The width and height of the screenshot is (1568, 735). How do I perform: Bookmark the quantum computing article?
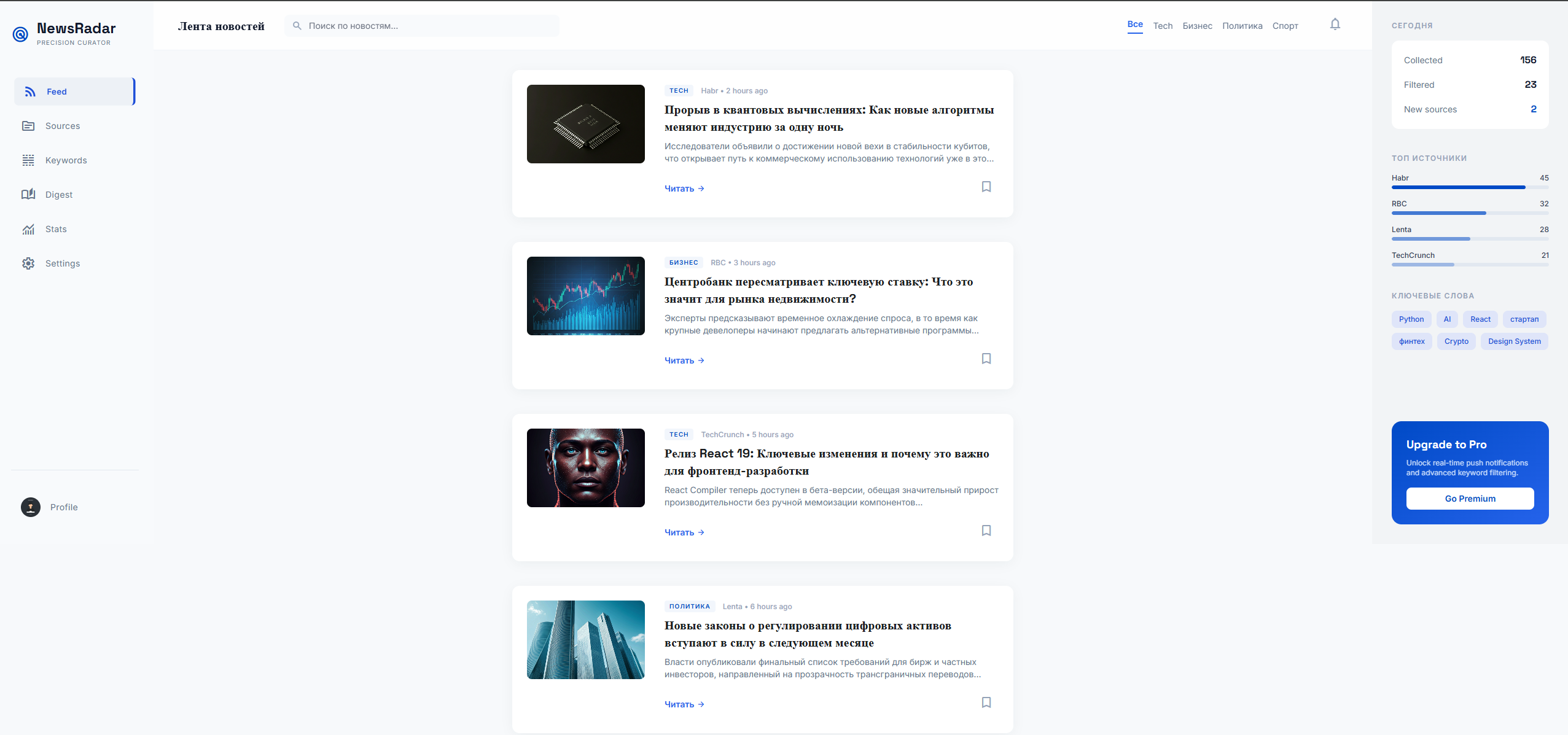(986, 187)
